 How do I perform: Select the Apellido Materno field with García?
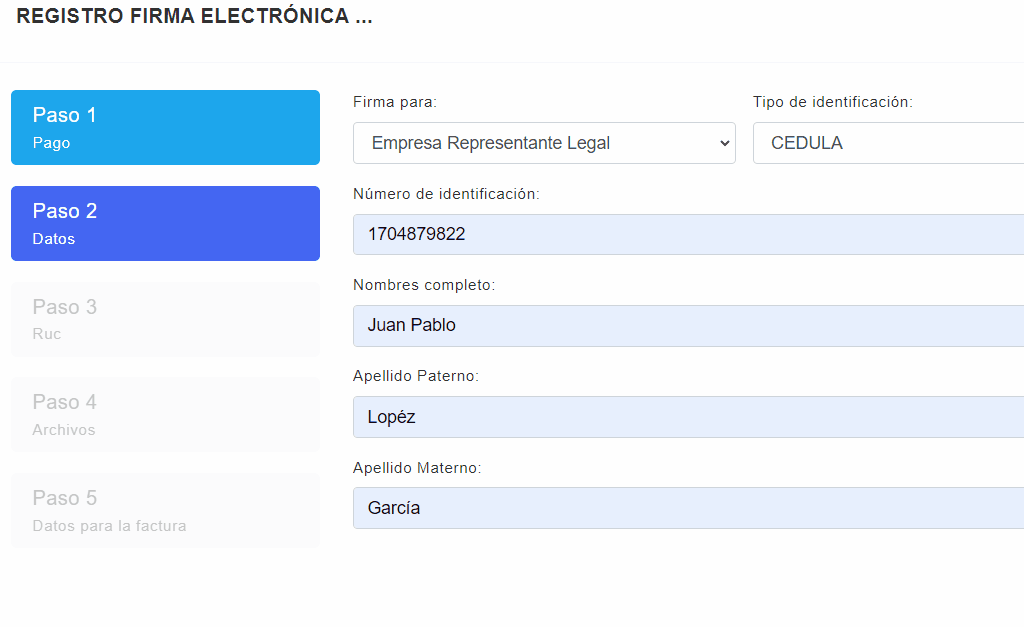tap(688, 507)
